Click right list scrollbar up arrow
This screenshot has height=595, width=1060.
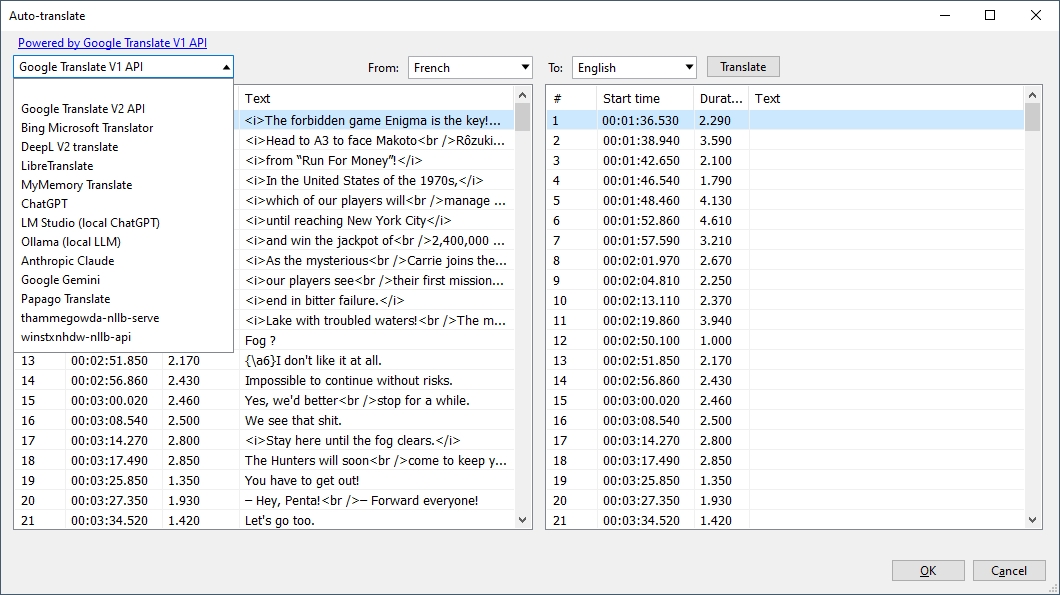pyautogui.click(x=1032, y=95)
